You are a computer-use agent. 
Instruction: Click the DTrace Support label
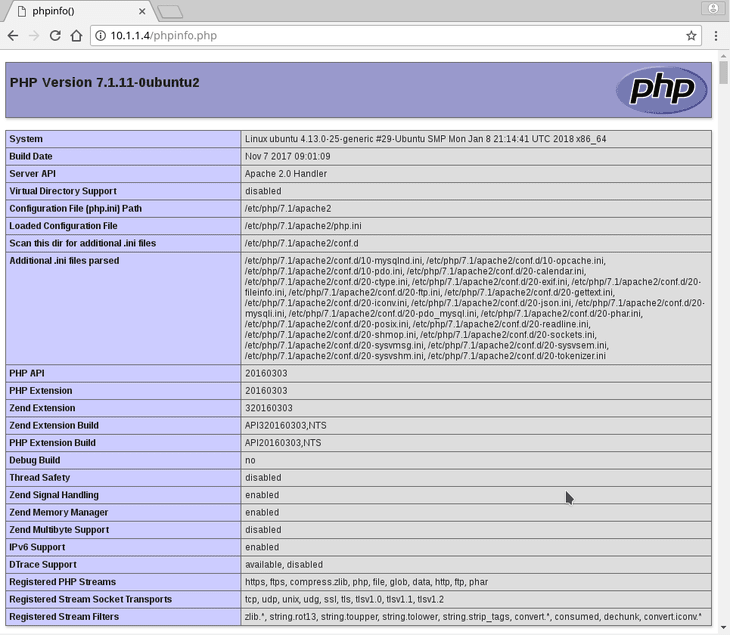[43, 564]
